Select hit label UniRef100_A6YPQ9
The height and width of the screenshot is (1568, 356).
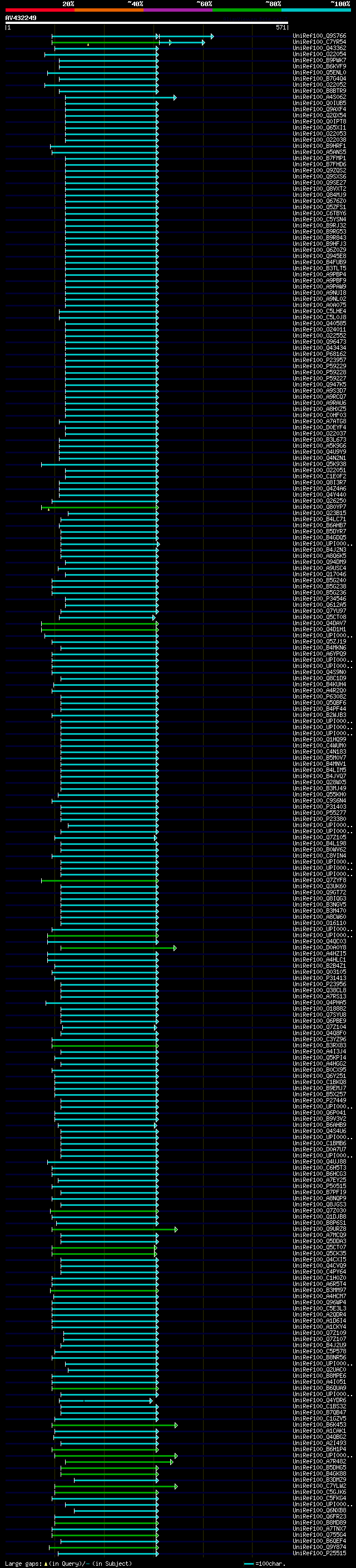319,654
